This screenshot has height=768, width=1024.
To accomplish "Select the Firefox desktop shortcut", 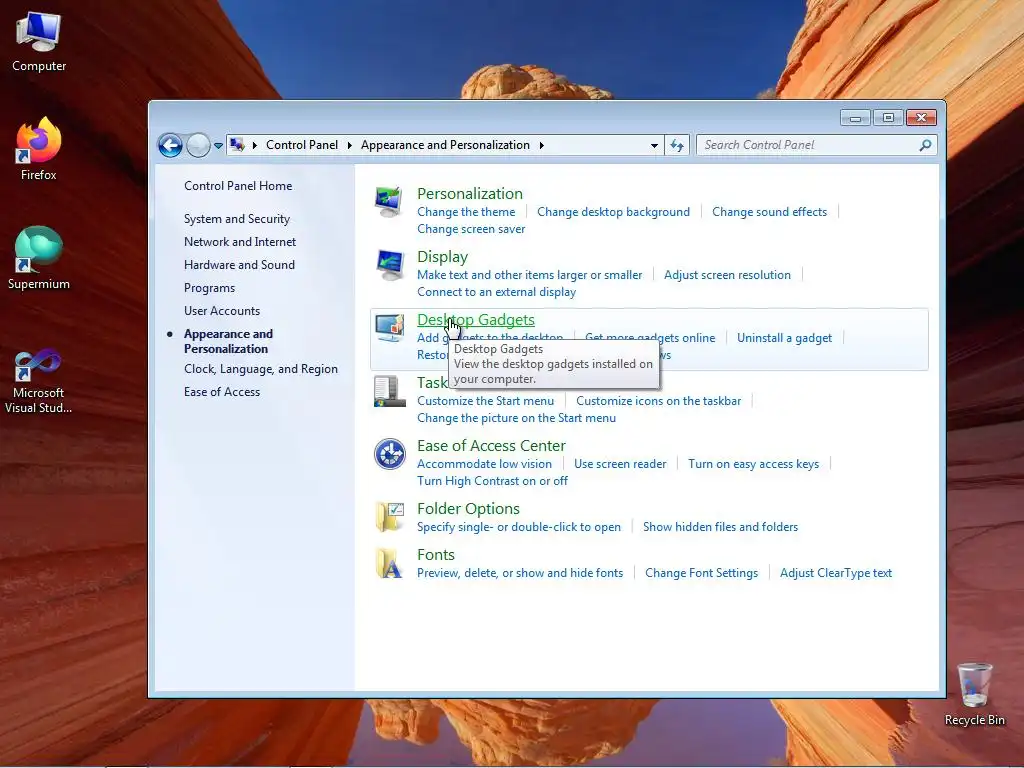I will [39, 149].
